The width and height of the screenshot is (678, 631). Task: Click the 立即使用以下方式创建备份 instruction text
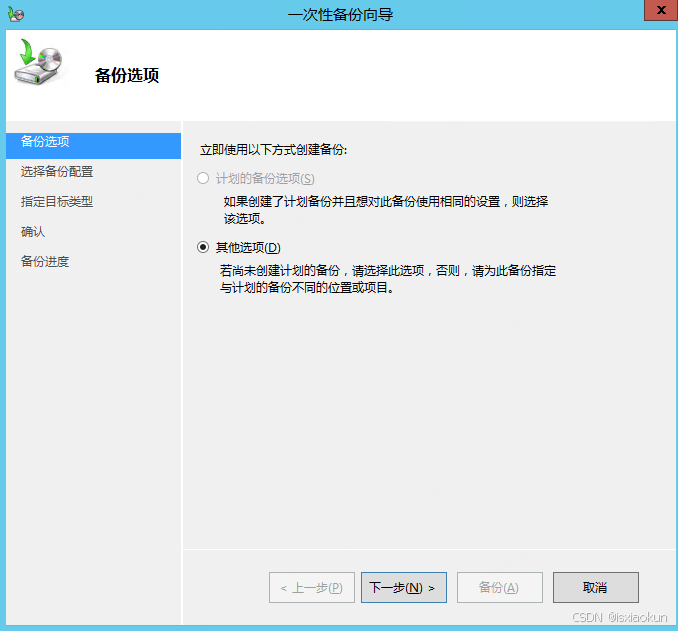coord(280,149)
